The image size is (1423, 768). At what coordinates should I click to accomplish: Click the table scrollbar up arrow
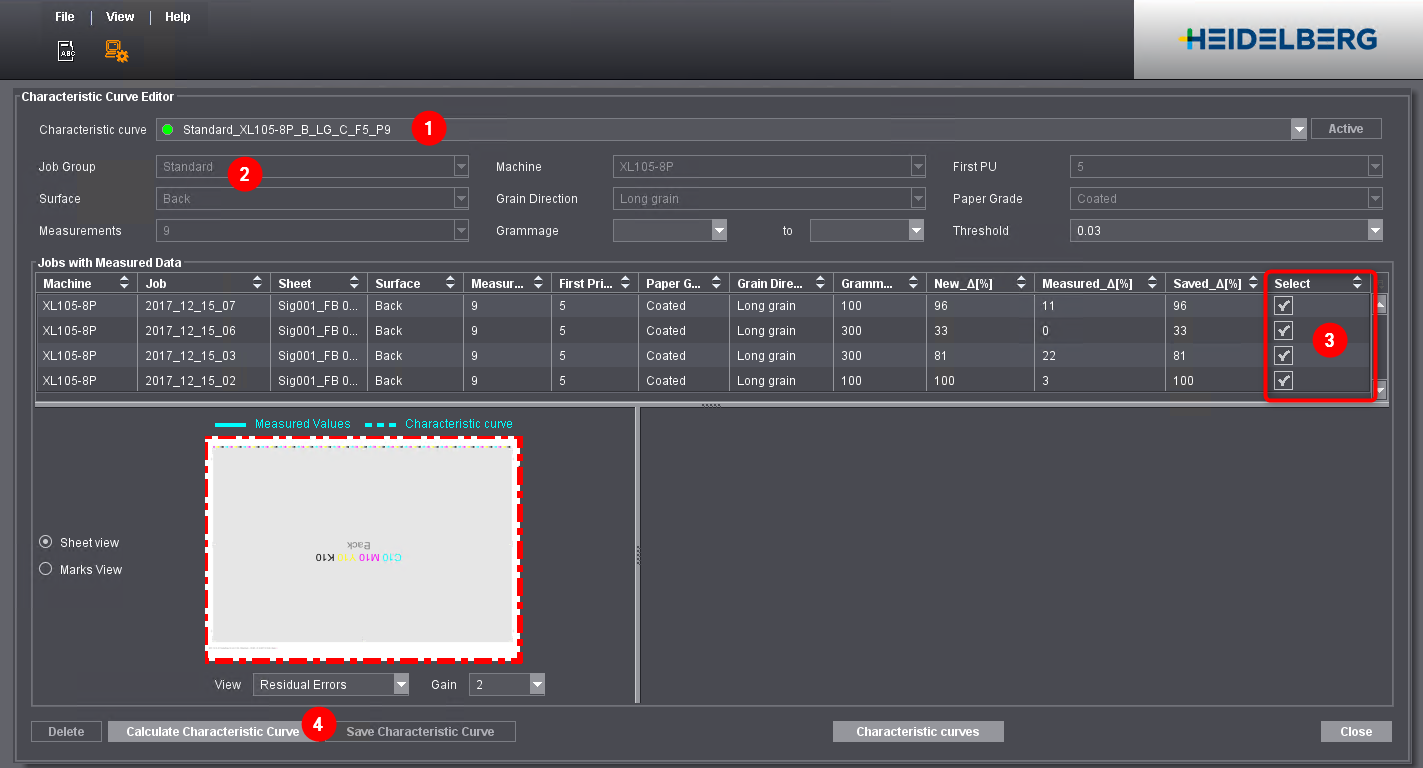1381,305
